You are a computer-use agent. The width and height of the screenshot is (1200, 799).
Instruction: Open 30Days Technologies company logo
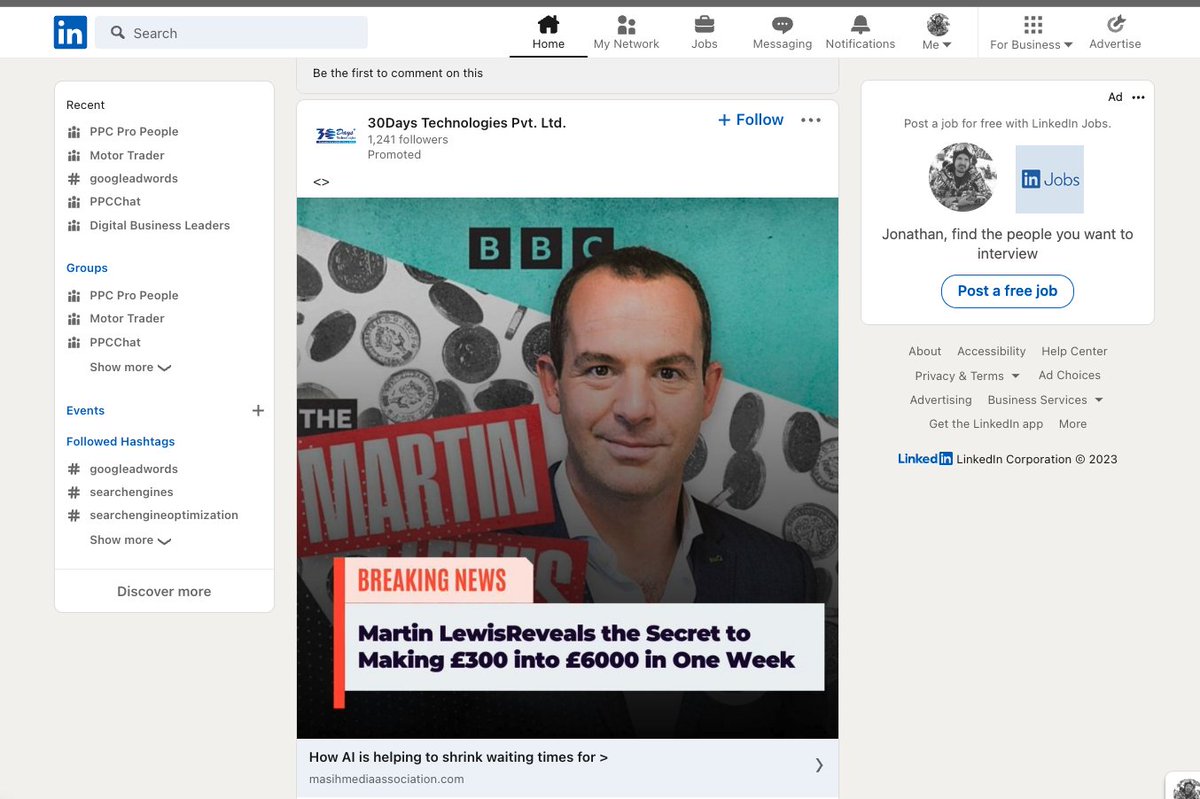pos(336,135)
